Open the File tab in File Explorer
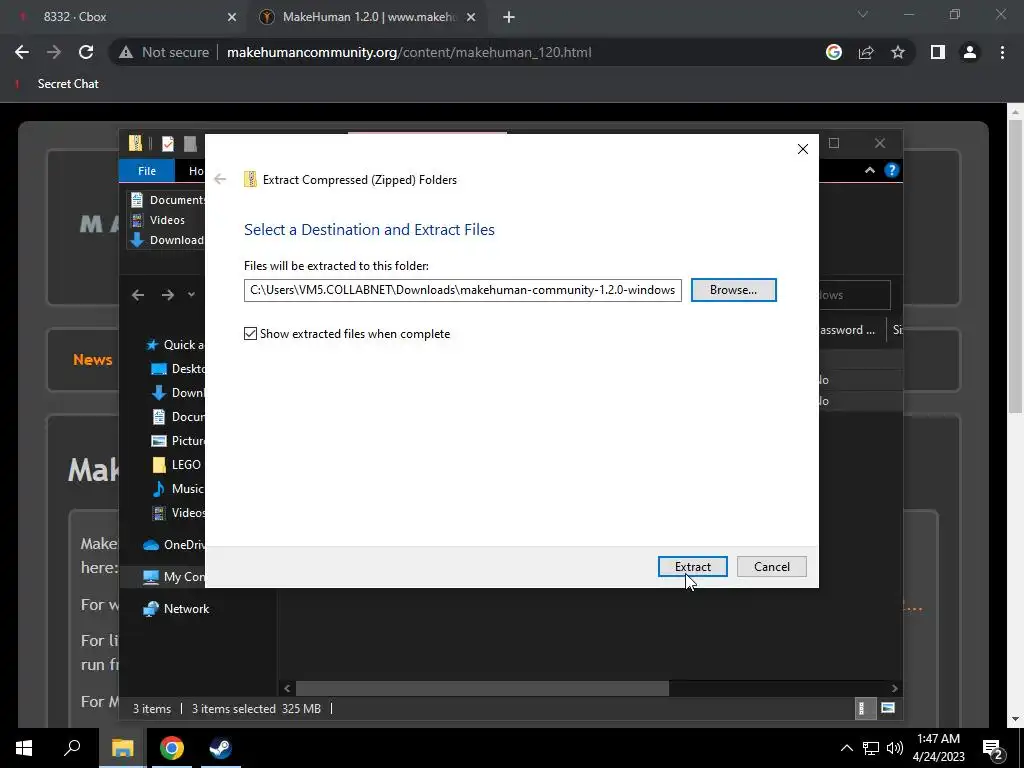The width and height of the screenshot is (1024, 768). point(147,170)
